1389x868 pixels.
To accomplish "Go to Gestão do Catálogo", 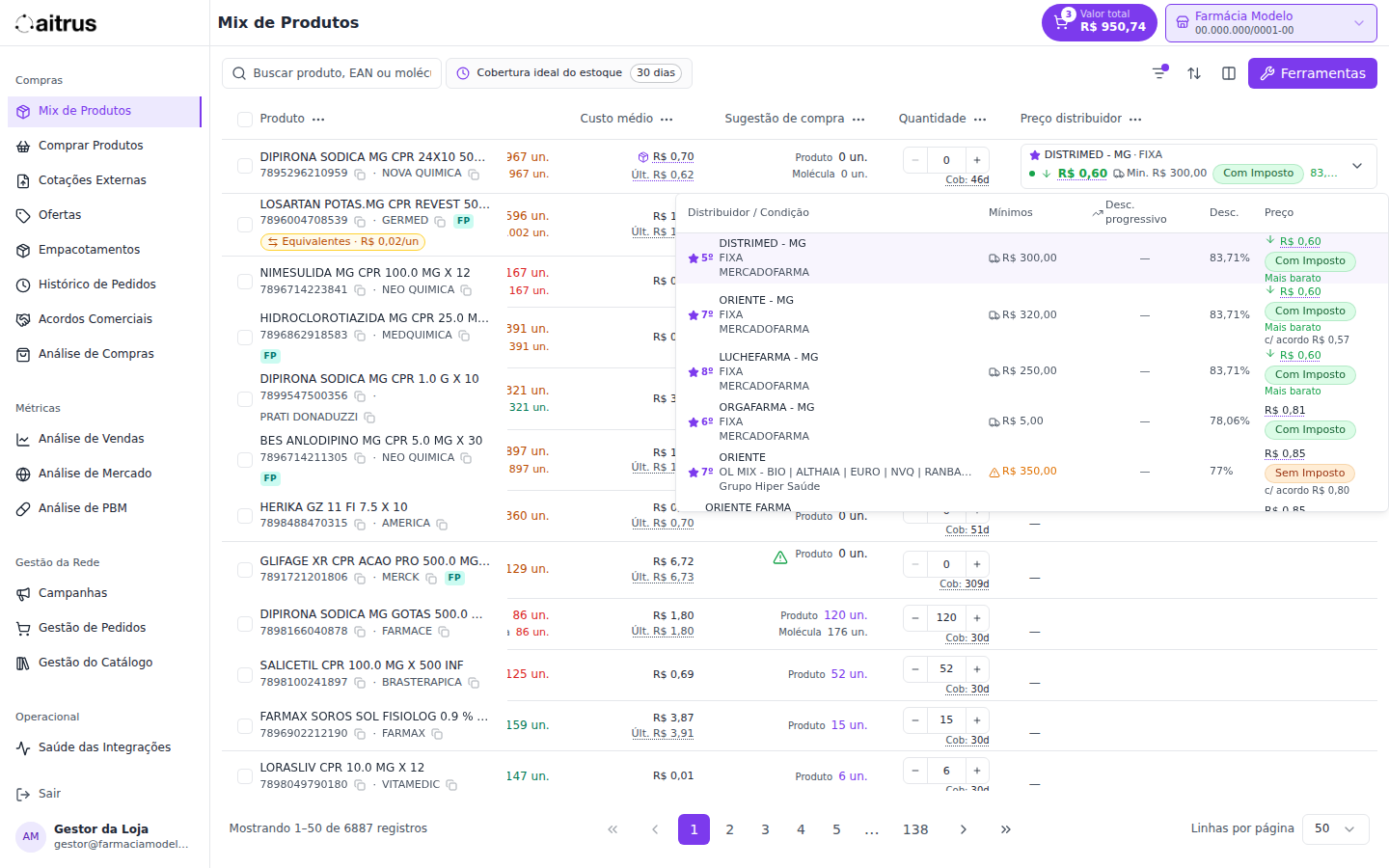I will 104,663.
